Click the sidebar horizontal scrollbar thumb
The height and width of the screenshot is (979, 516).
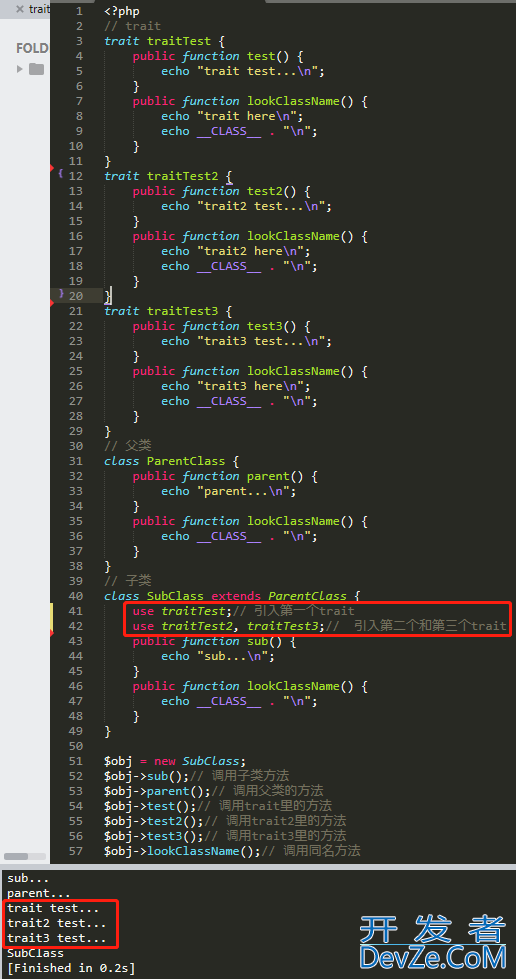[16, 856]
